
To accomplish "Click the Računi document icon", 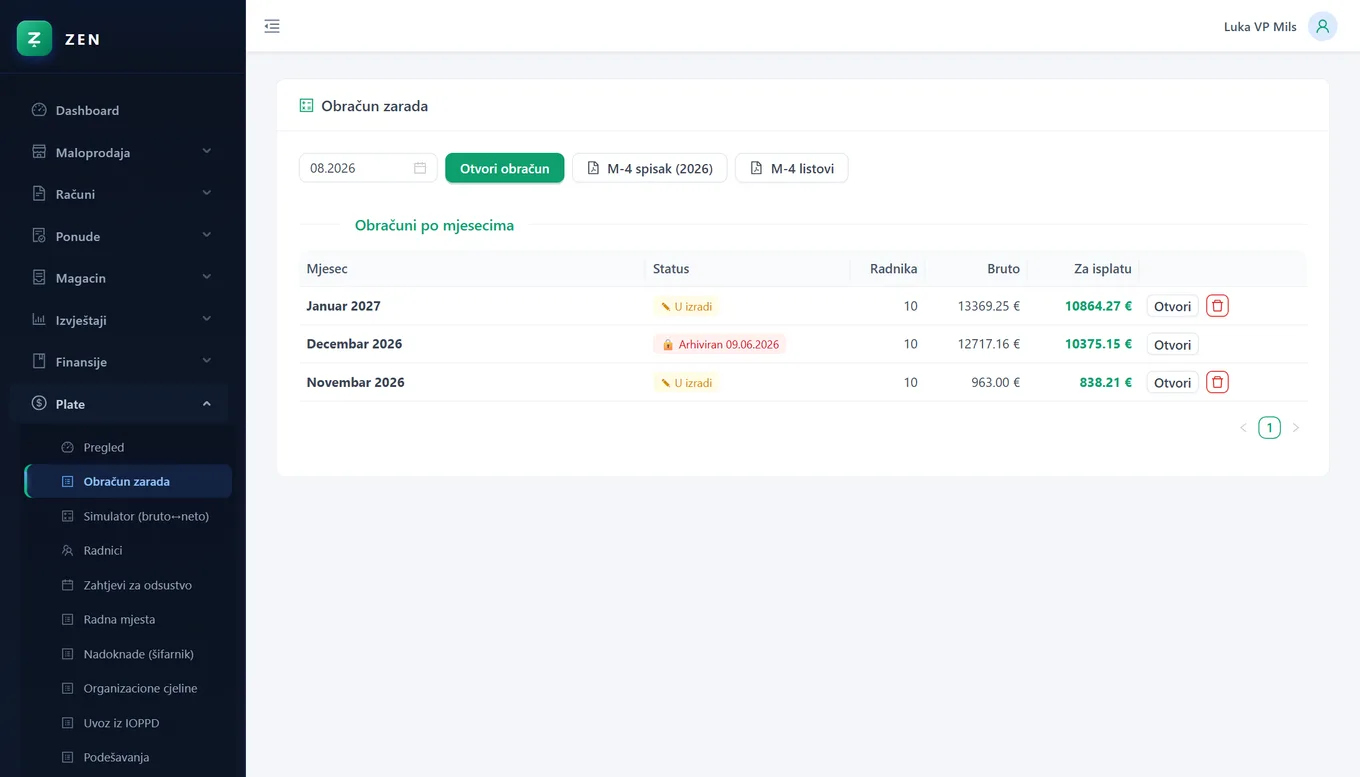I will coord(39,194).
